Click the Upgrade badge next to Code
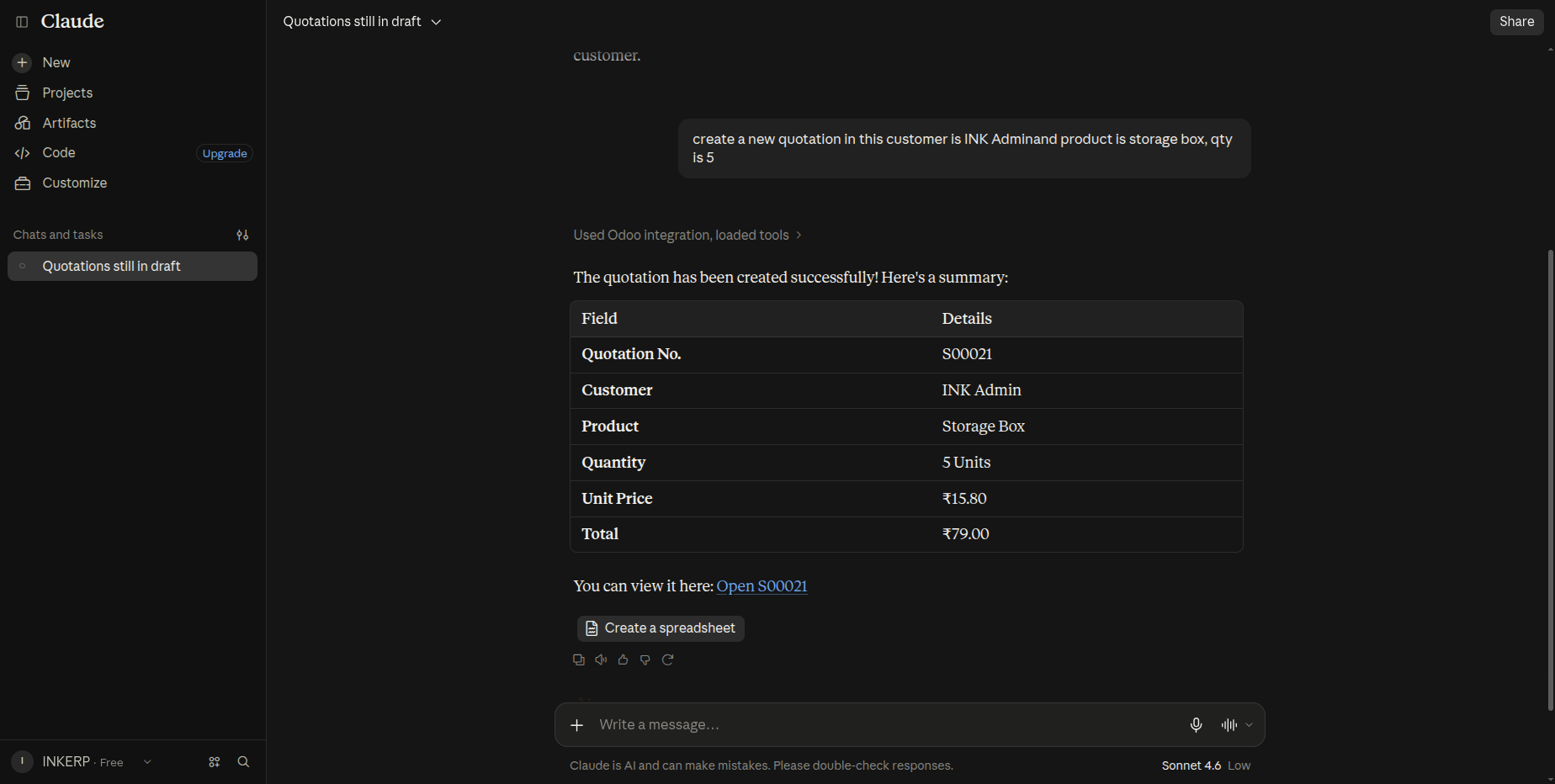1555x784 pixels. (225, 153)
